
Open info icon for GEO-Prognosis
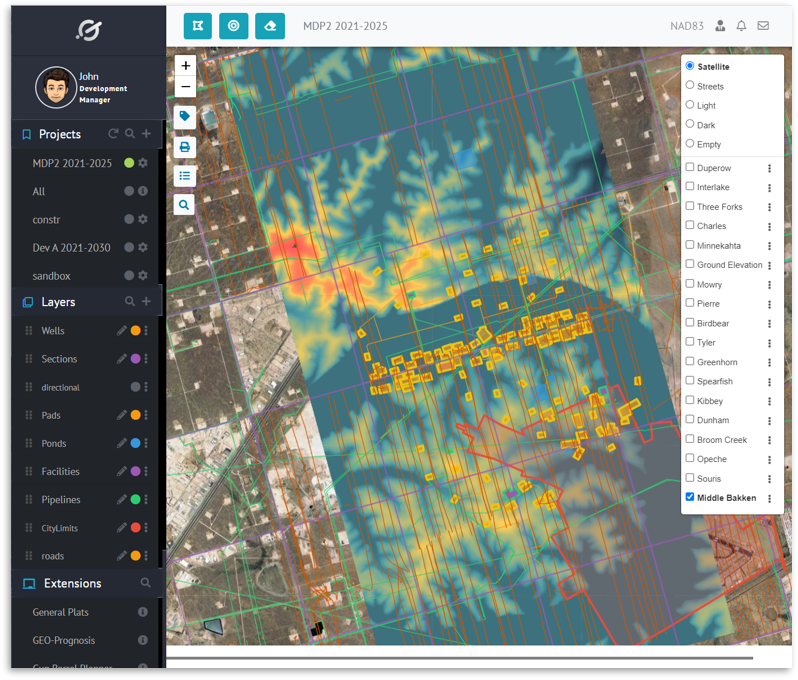click(x=143, y=640)
